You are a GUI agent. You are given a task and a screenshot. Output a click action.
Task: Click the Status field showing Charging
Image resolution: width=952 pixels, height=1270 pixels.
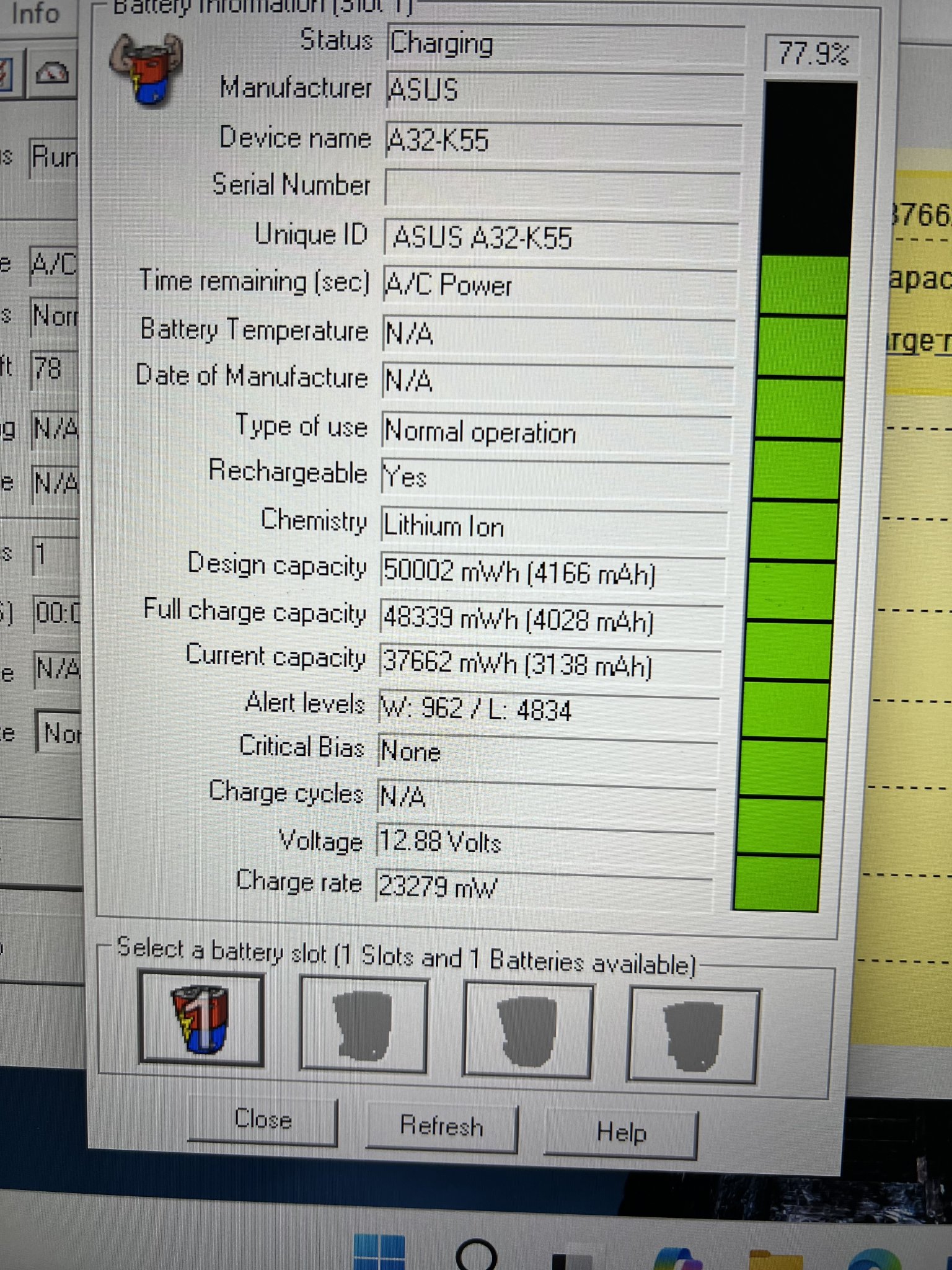[565, 44]
